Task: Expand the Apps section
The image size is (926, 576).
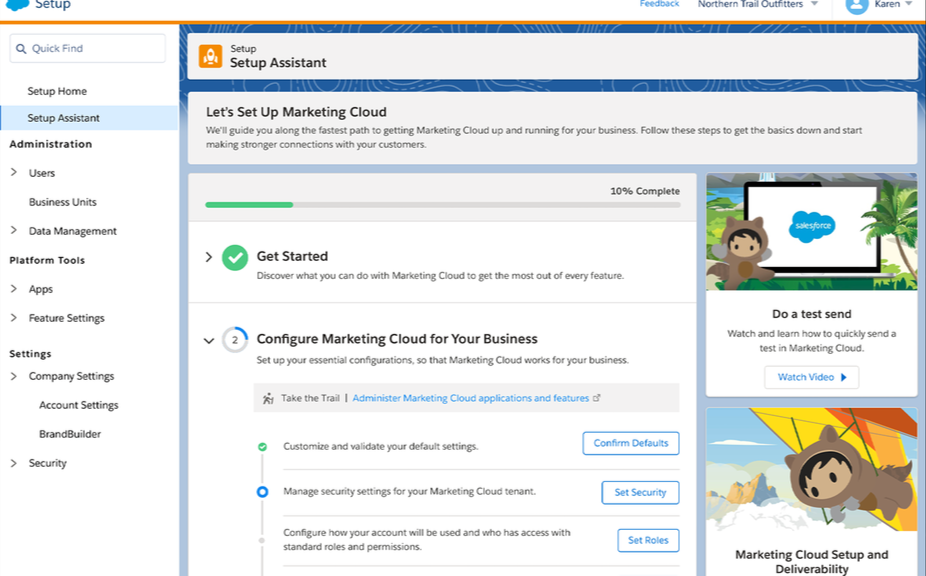Action: coord(14,288)
